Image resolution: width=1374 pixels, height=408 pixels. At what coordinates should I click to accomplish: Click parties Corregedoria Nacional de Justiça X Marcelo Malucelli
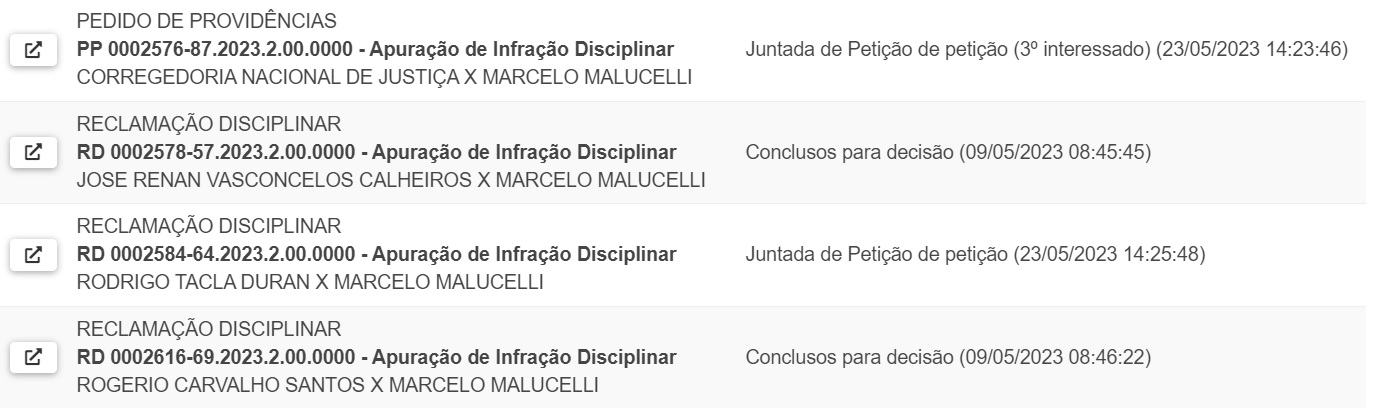384,77
